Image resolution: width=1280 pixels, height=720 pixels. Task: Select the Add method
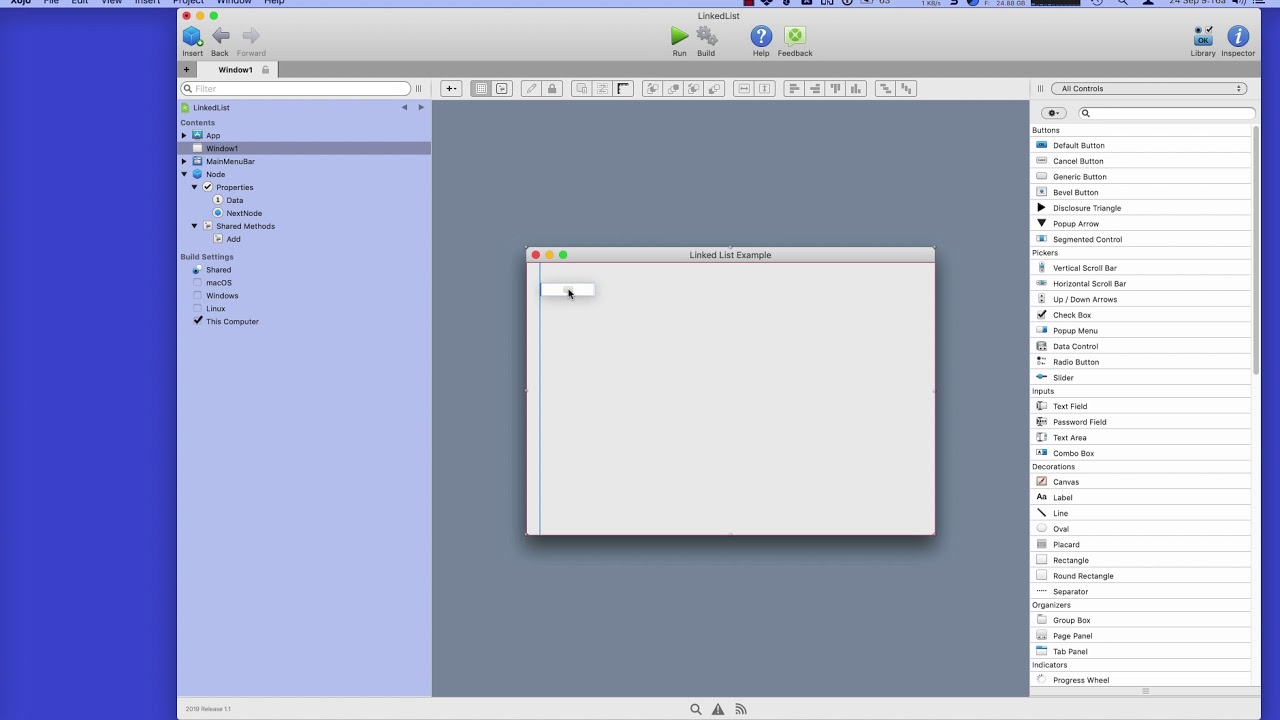click(x=233, y=239)
